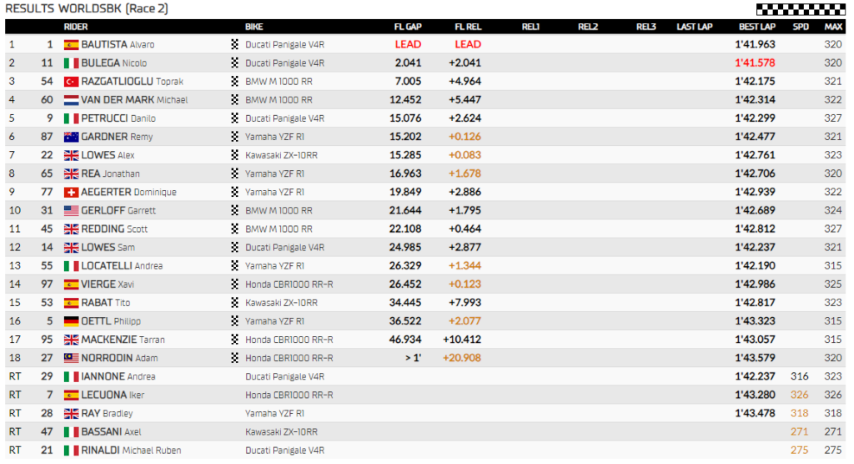Screen dimensions: 854x464
Task: Click the Turkish flag next to Razgatlioglu
Action: pyautogui.click(x=71, y=81)
